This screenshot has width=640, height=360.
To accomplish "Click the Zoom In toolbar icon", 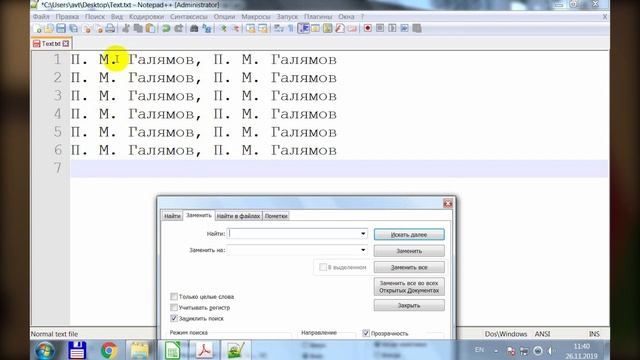I will click(223, 29).
